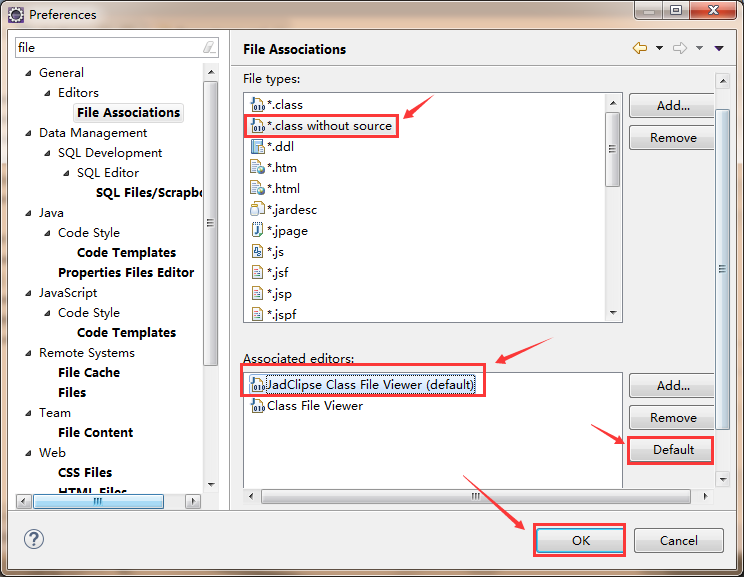Collapse the Java tree node
This screenshot has height=577, width=744.
point(28,214)
